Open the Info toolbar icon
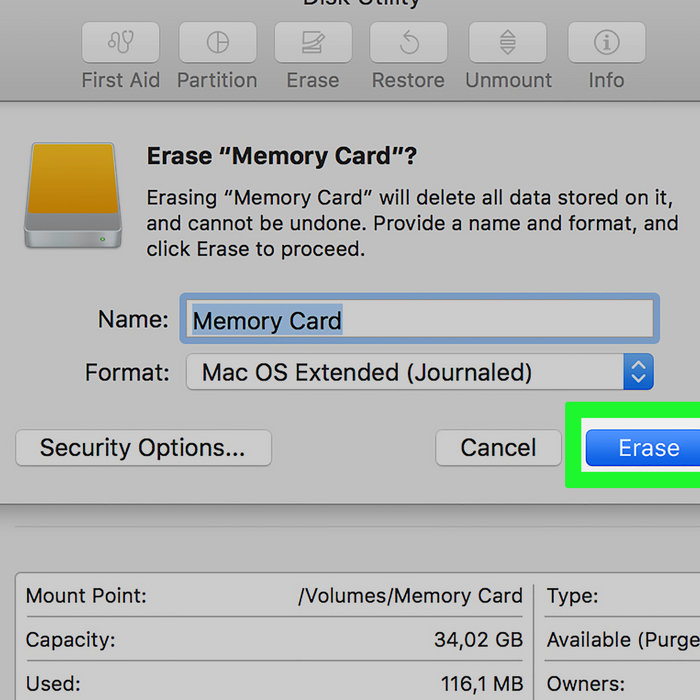The height and width of the screenshot is (700, 700). (606, 42)
